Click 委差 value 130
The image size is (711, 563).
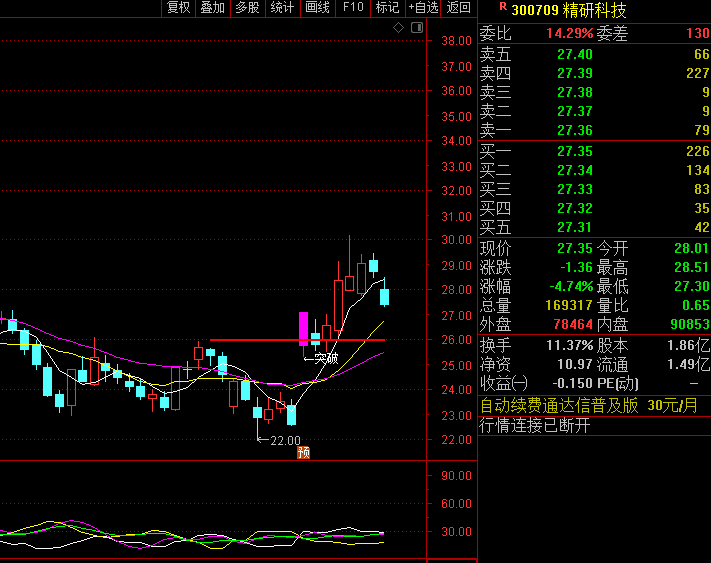(x=698, y=34)
